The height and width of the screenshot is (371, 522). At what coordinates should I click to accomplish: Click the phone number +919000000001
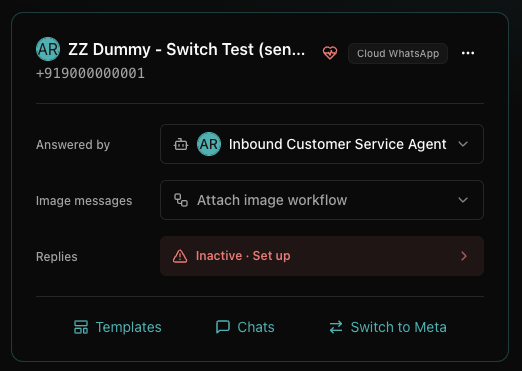90,73
